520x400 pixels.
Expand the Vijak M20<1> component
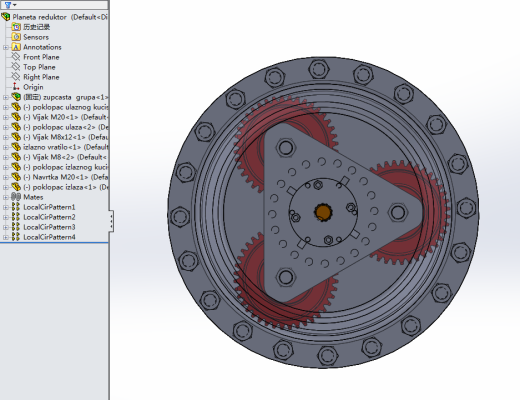[x=6, y=117]
